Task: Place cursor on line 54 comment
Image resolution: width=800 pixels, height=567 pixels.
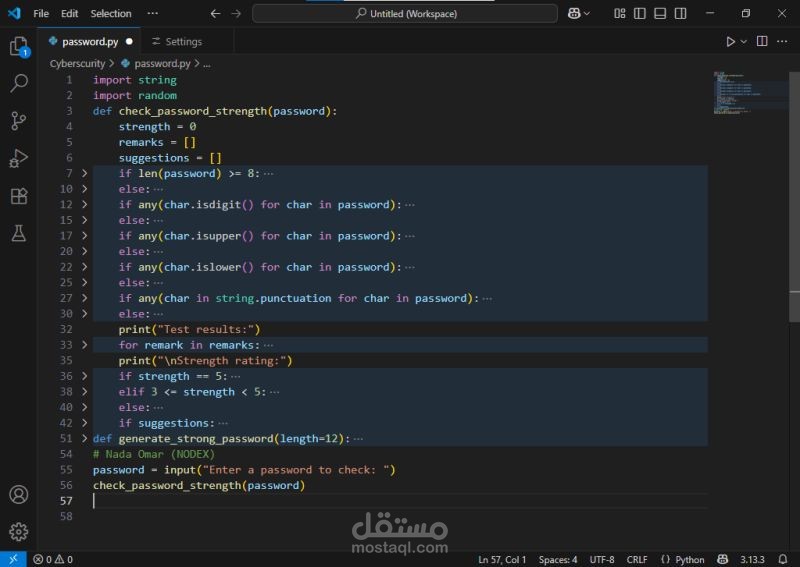Action: click(154, 454)
